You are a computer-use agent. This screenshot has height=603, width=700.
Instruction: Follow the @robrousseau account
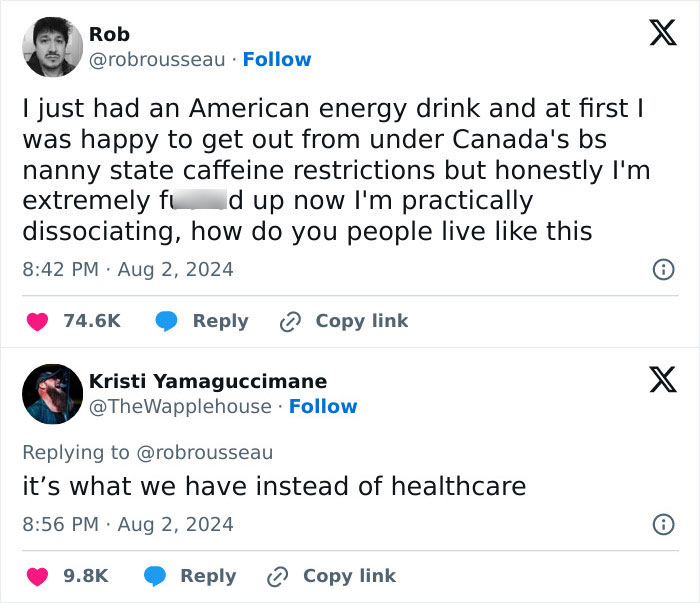[x=277, y=60]
